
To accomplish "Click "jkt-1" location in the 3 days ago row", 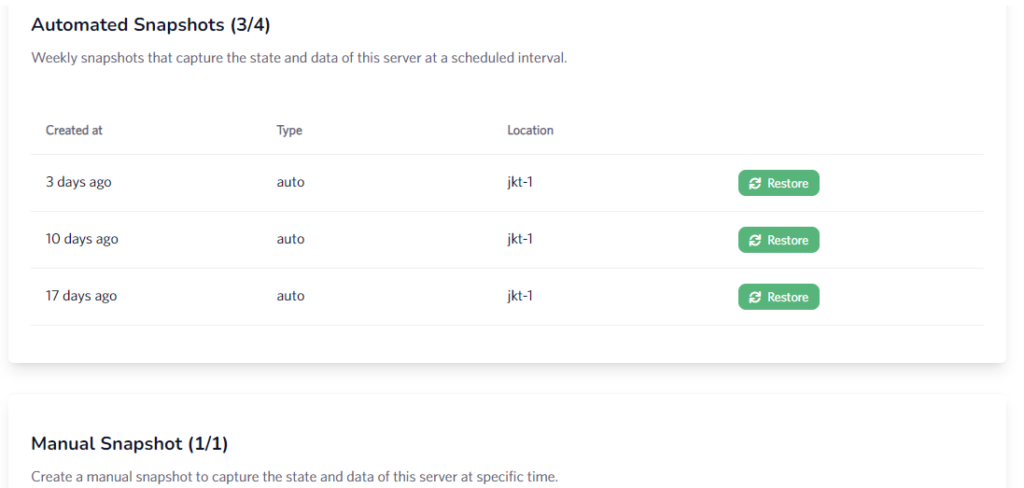I will pyautogui.click(x=520, y=183).
